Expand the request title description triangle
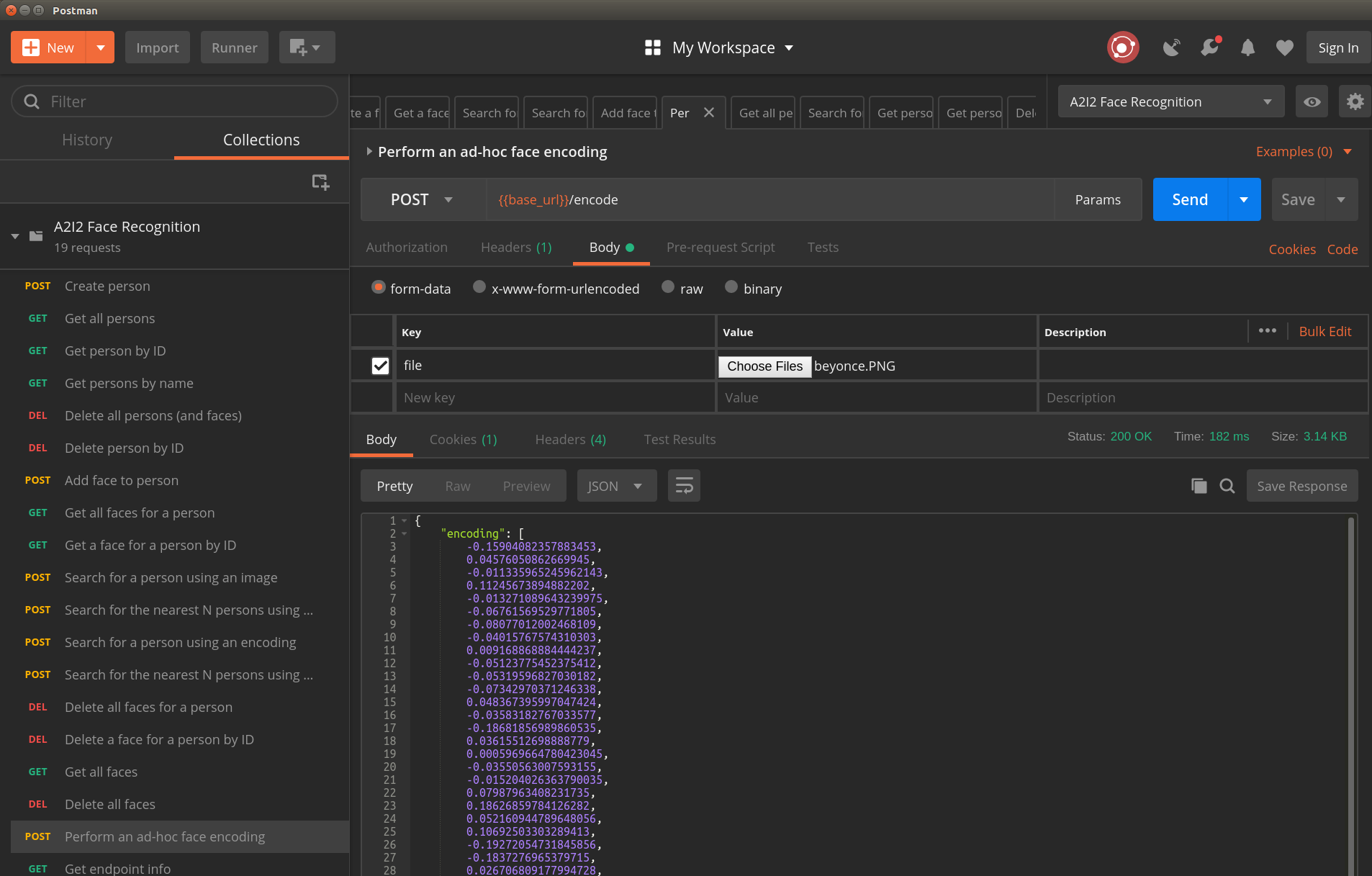The image size is (1372, 876). click(x=369, y=152)
